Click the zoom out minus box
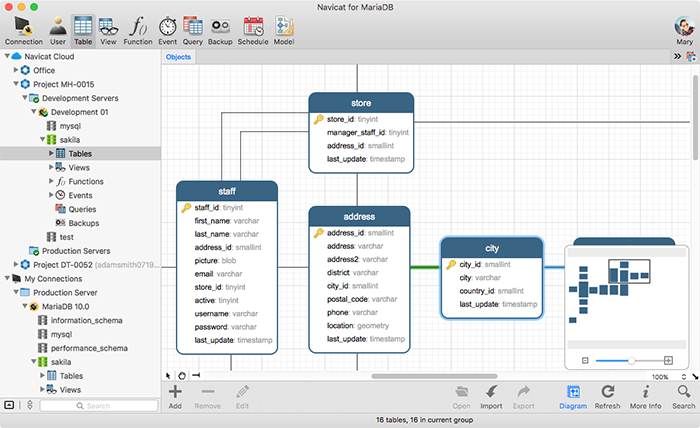Screen dimensions: 700x428 pyautogui.click(x=585, y=360)
